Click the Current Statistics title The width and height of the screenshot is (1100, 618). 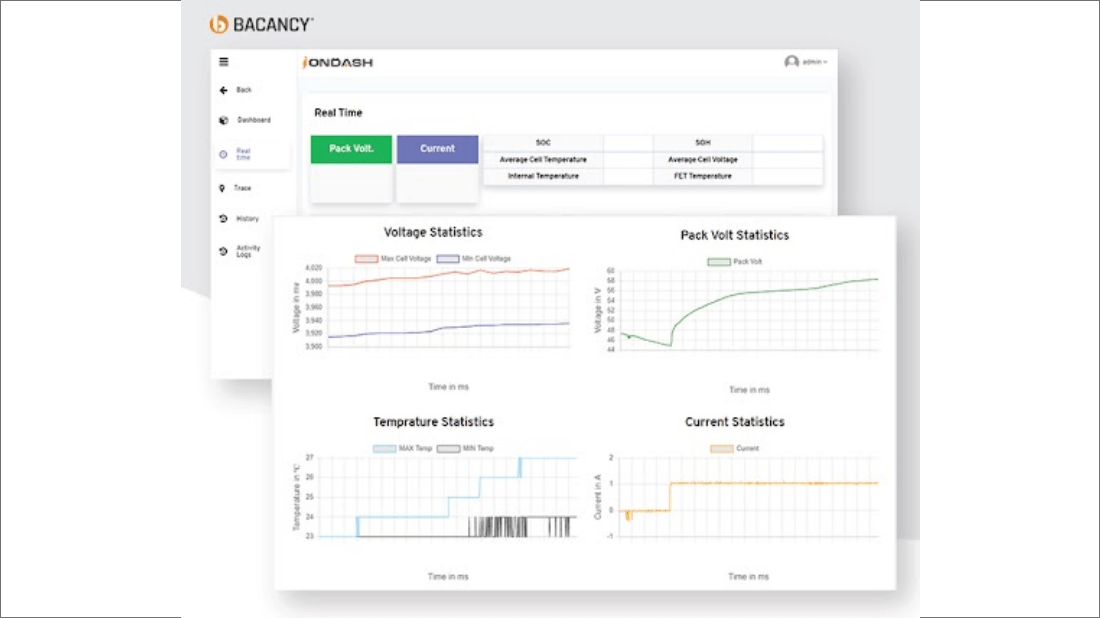(735, 422)
